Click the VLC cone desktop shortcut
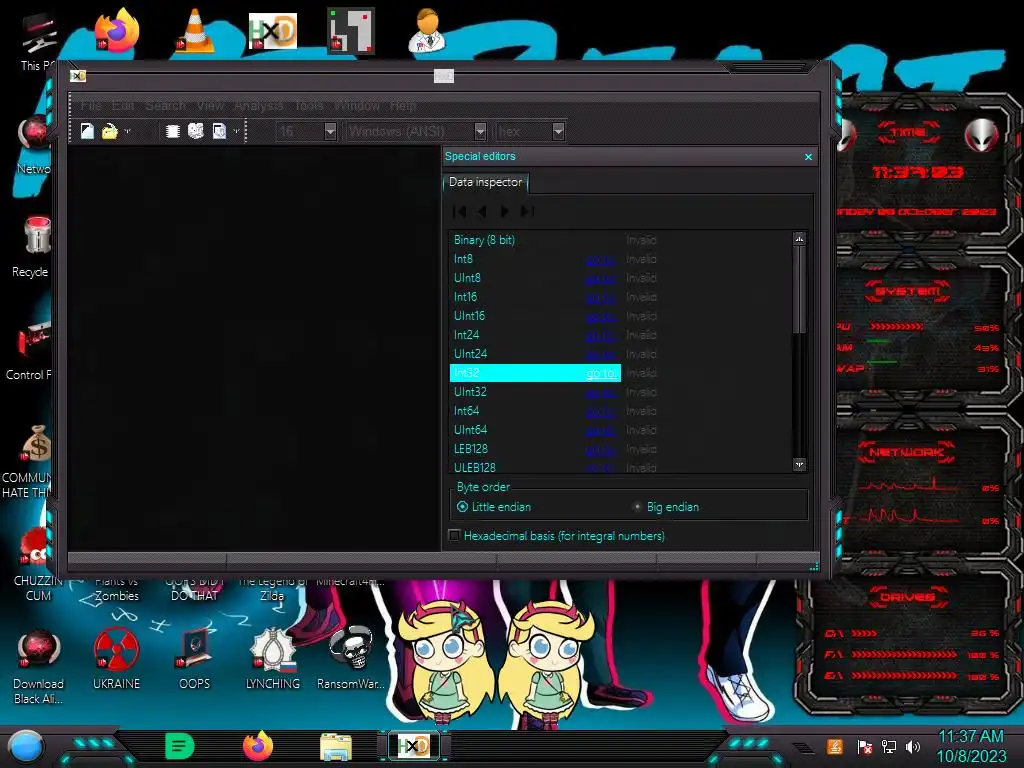The width and height of the screenshot is (1024, 768). (195, 30)
